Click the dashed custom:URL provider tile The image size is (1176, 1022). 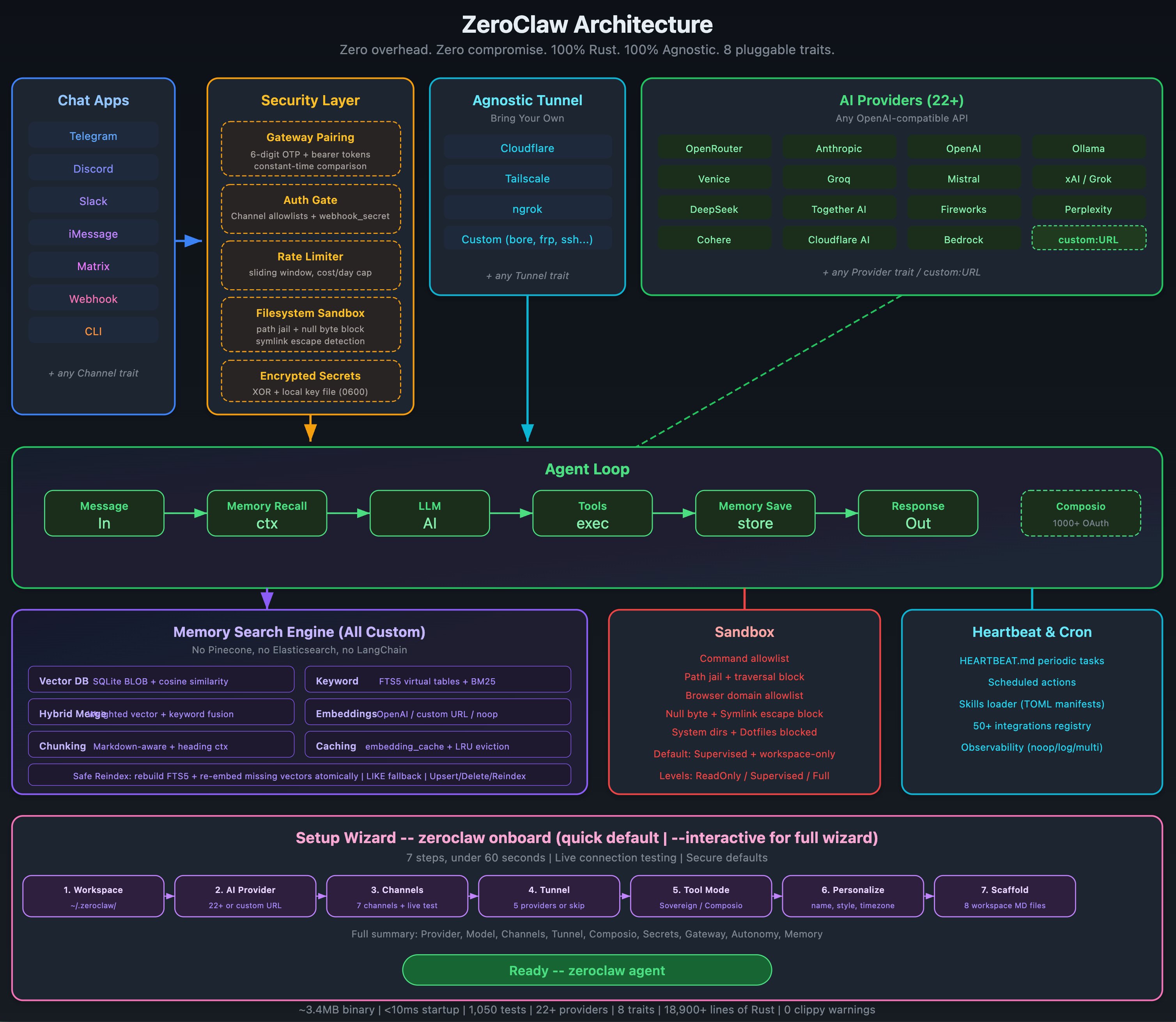tap(1088, 239)
